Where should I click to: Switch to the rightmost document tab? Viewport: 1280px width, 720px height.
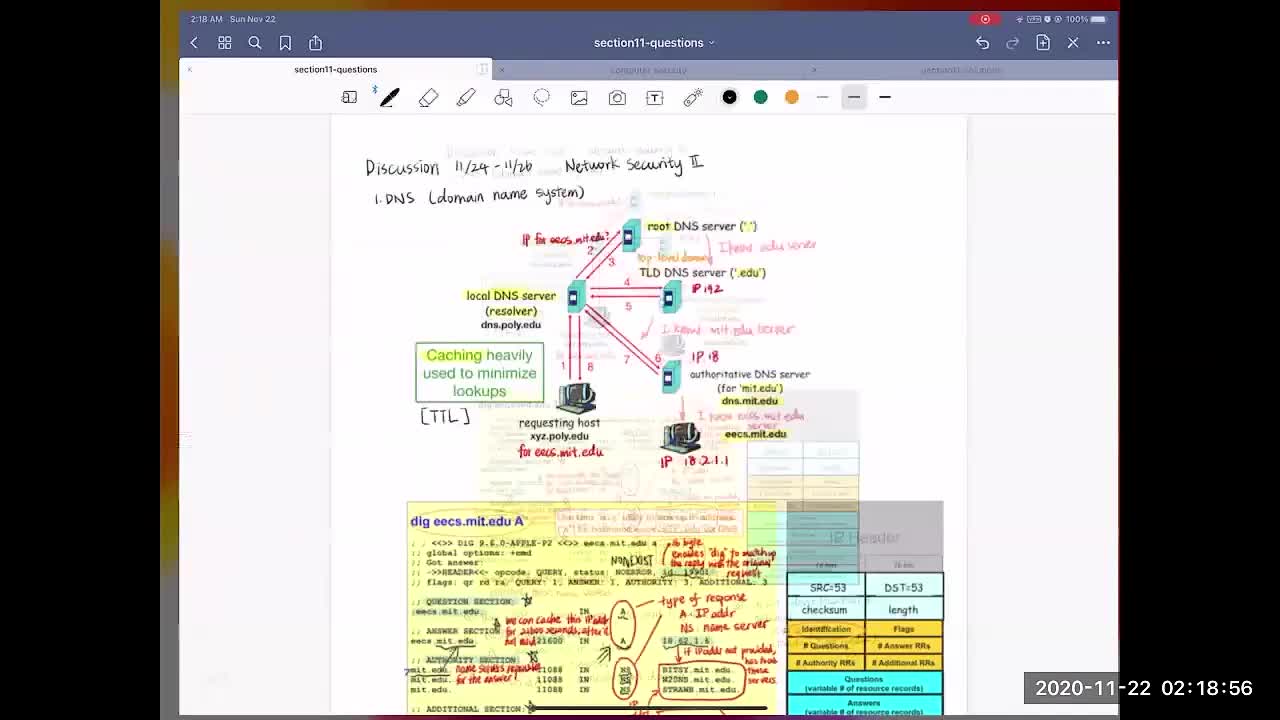tap(961, 70)
